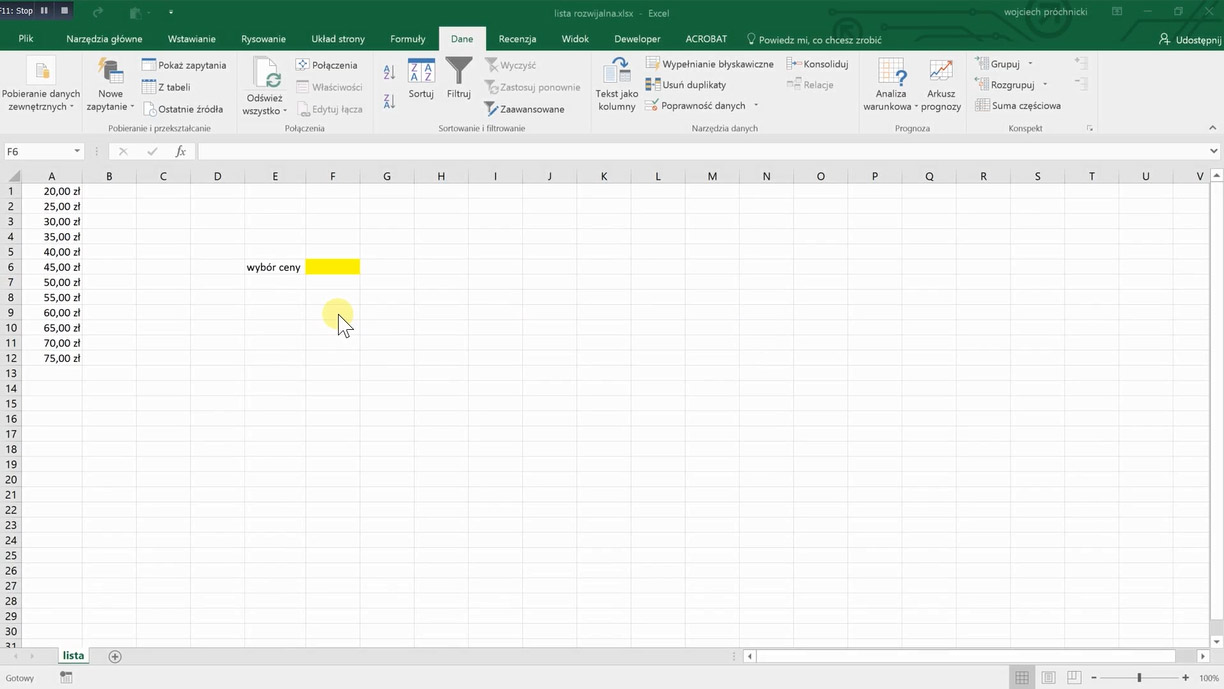Screen dimensions: 1224x689
Task: Switch to Page Layout view in status bar
Action: tap(1048, 678)
